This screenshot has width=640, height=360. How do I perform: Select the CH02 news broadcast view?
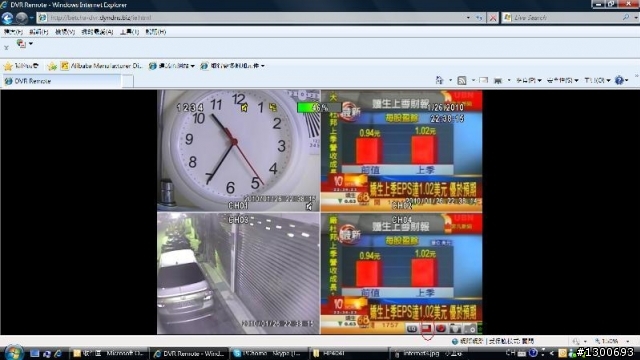click(x=401, y=151)
